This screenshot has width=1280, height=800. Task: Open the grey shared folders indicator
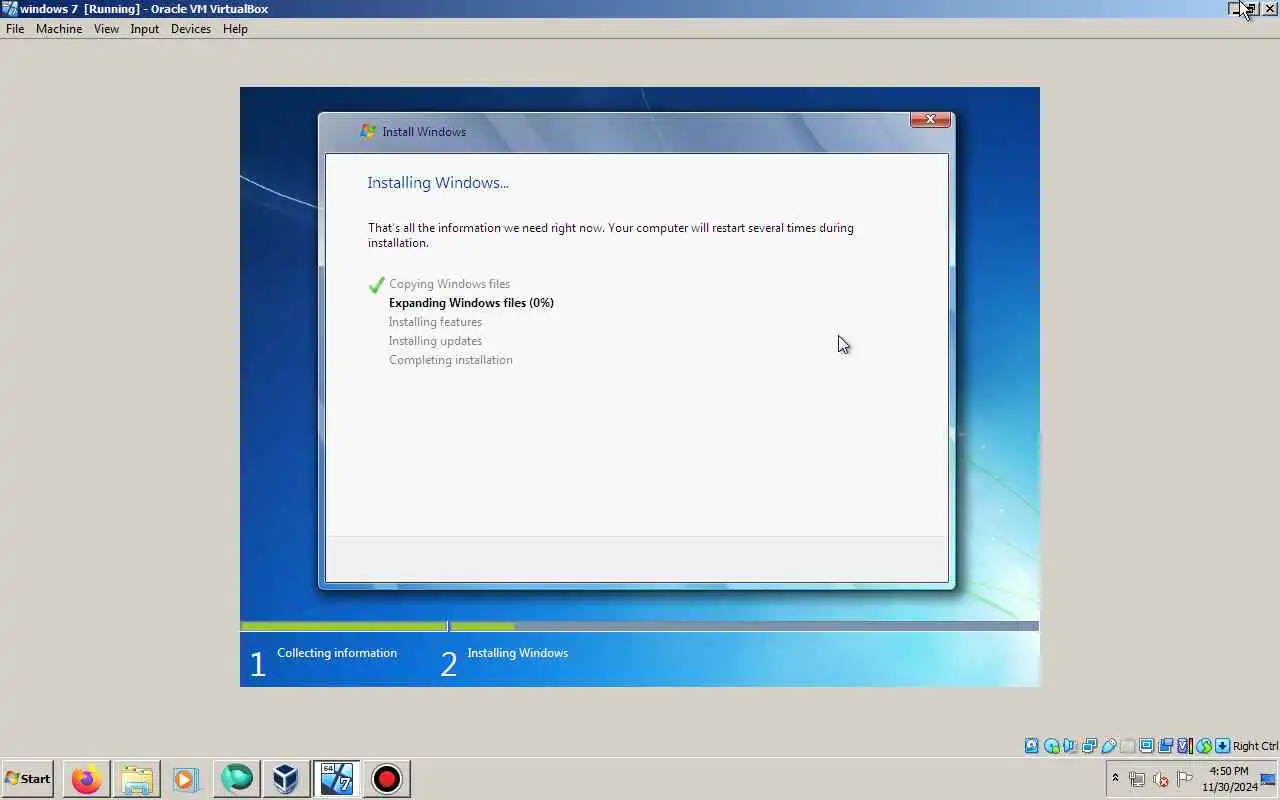click(x=1127, y=745)
